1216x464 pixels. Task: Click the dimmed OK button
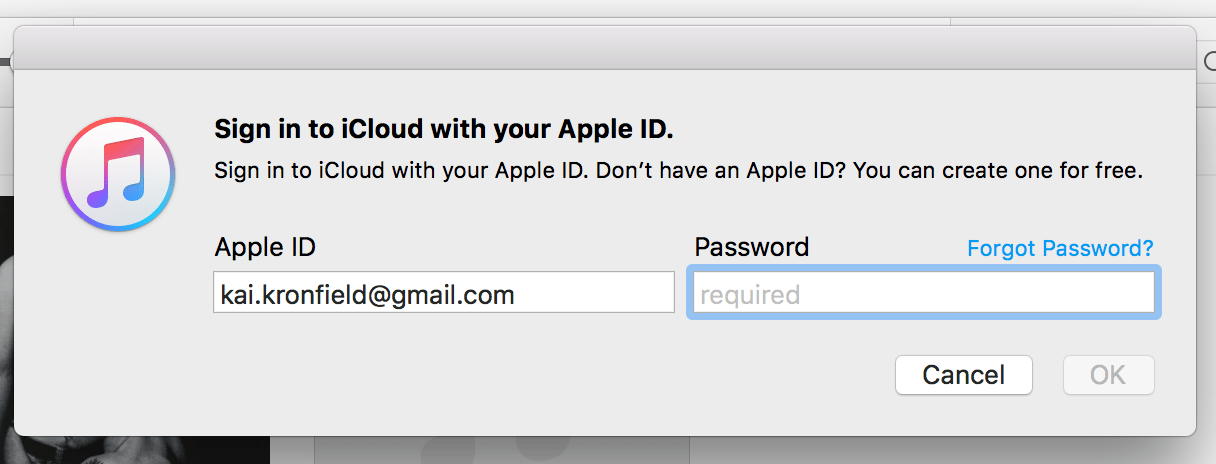[1107, 375]
